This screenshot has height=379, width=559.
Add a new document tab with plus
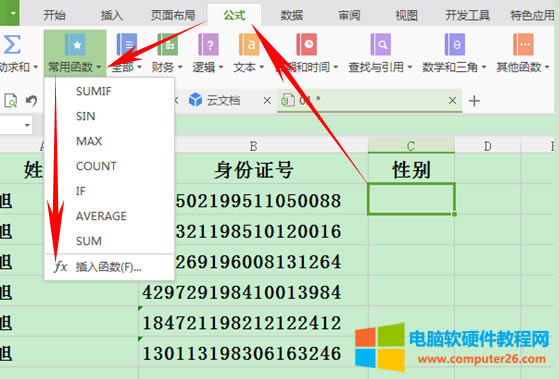(x=474, y=101)
